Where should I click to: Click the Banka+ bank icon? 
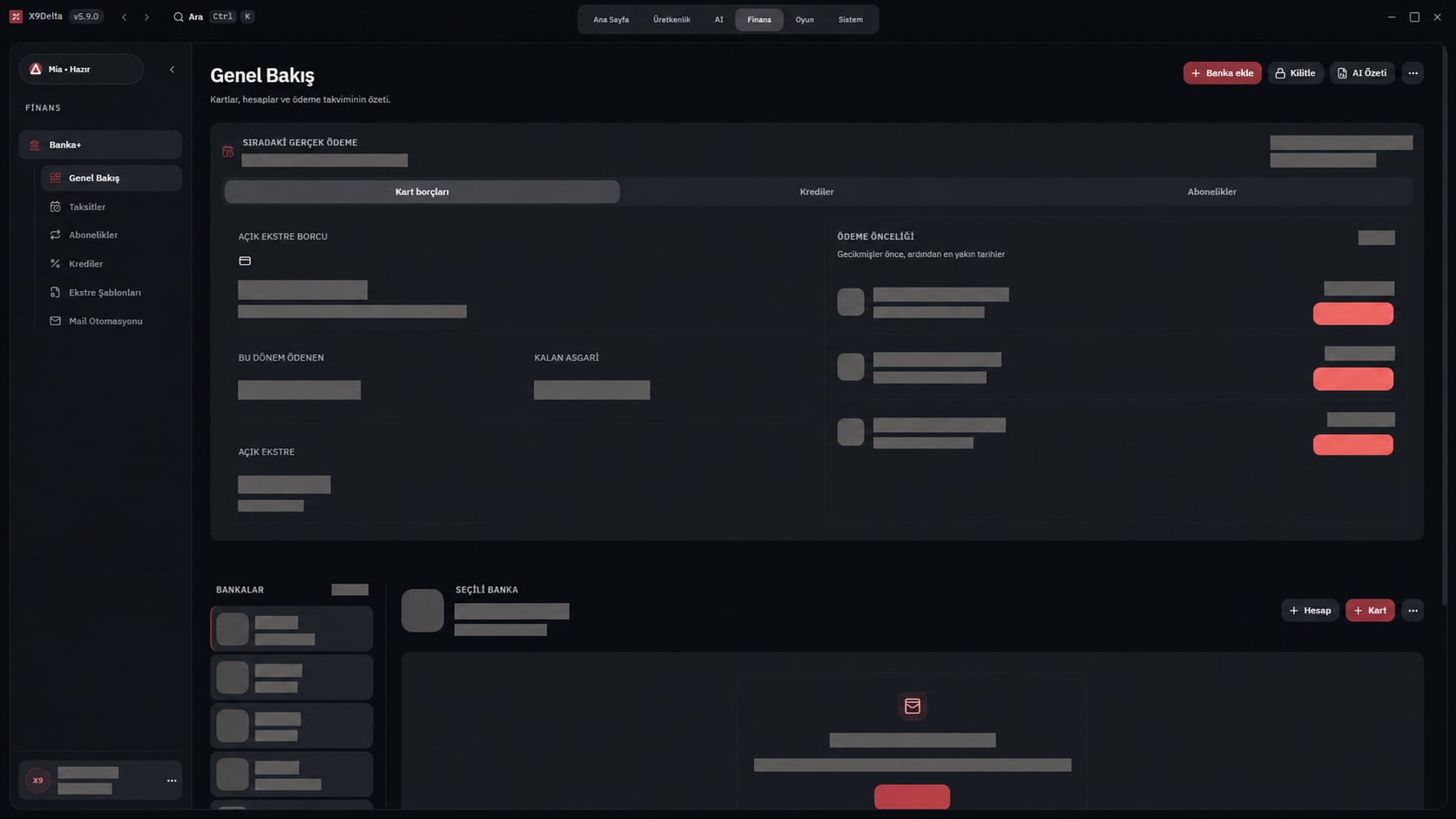pyautogui.click(x=35, y=145)
